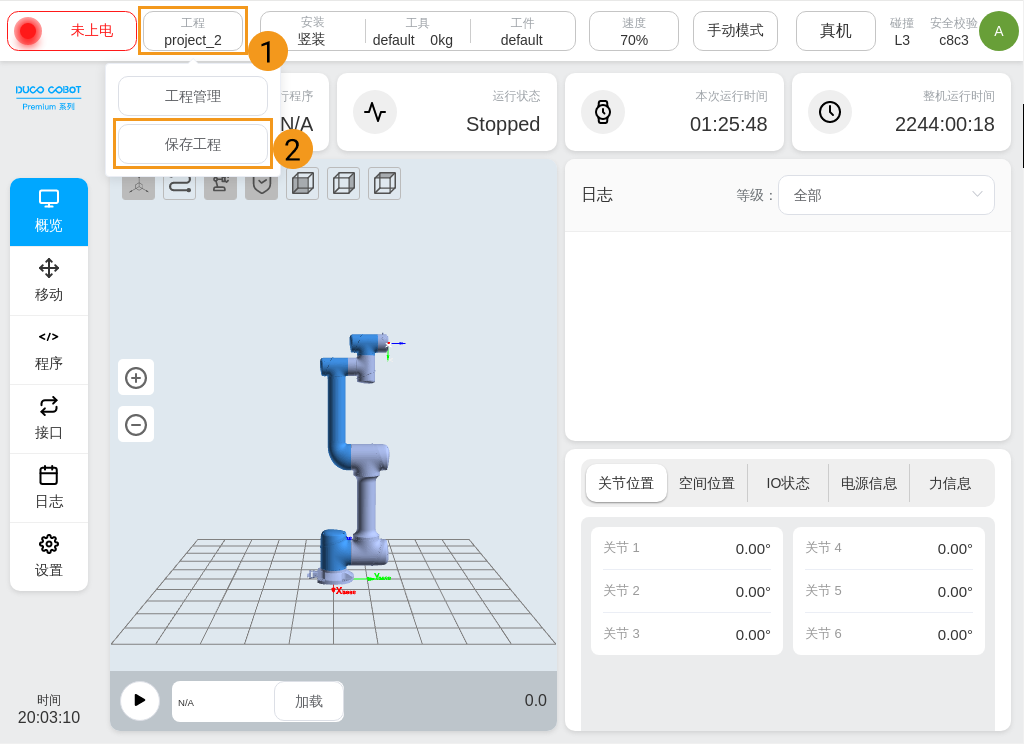Screen dimensions: 1024x744
Task: Open the 速度 70% speed control
Action: point(633,31)
